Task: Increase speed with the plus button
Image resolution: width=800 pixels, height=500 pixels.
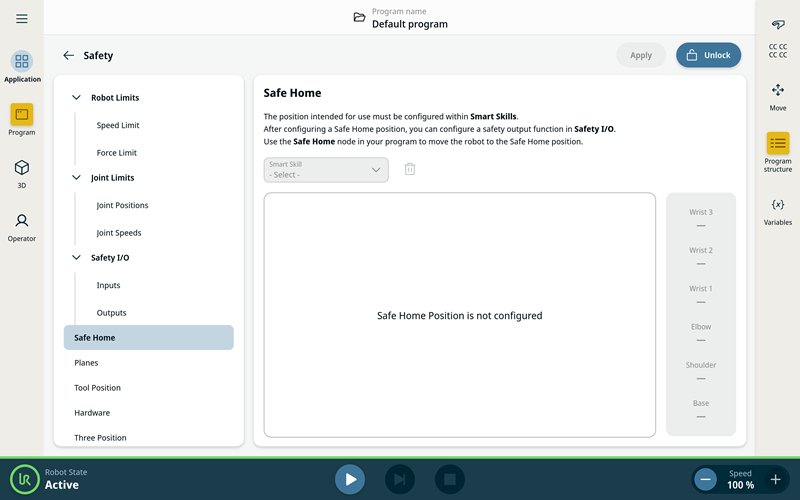Action: tap(775, 480)
